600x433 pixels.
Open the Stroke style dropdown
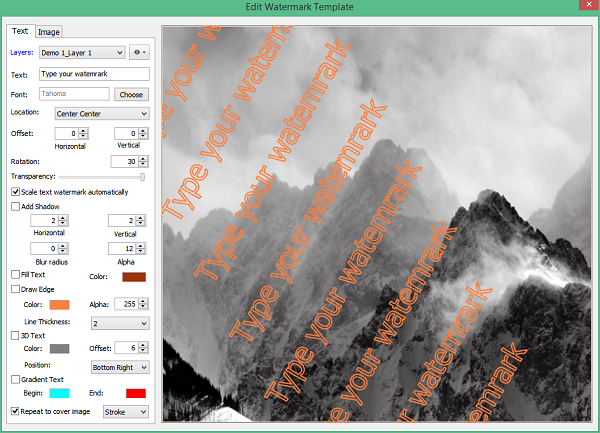pos(126,412)
